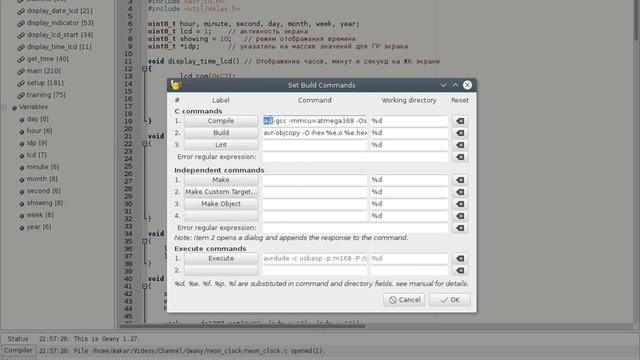
Task: Reset the Execute command row
Action: (x=460, y=258)
